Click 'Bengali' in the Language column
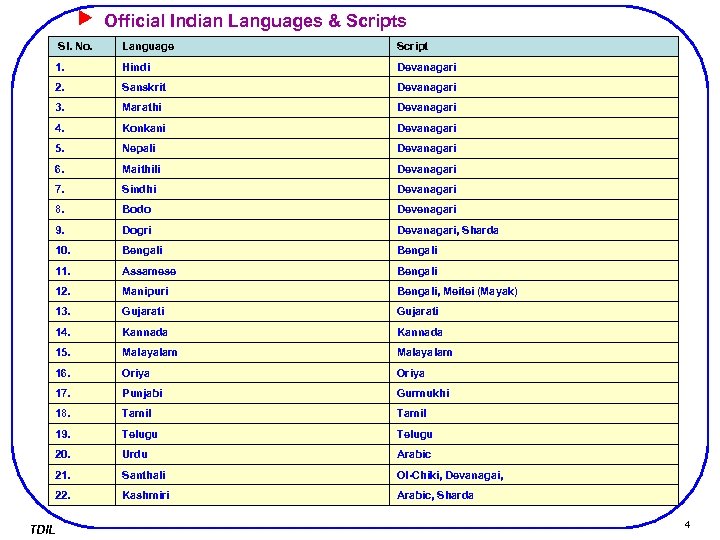720x540 pixels. tap(253, 250)
